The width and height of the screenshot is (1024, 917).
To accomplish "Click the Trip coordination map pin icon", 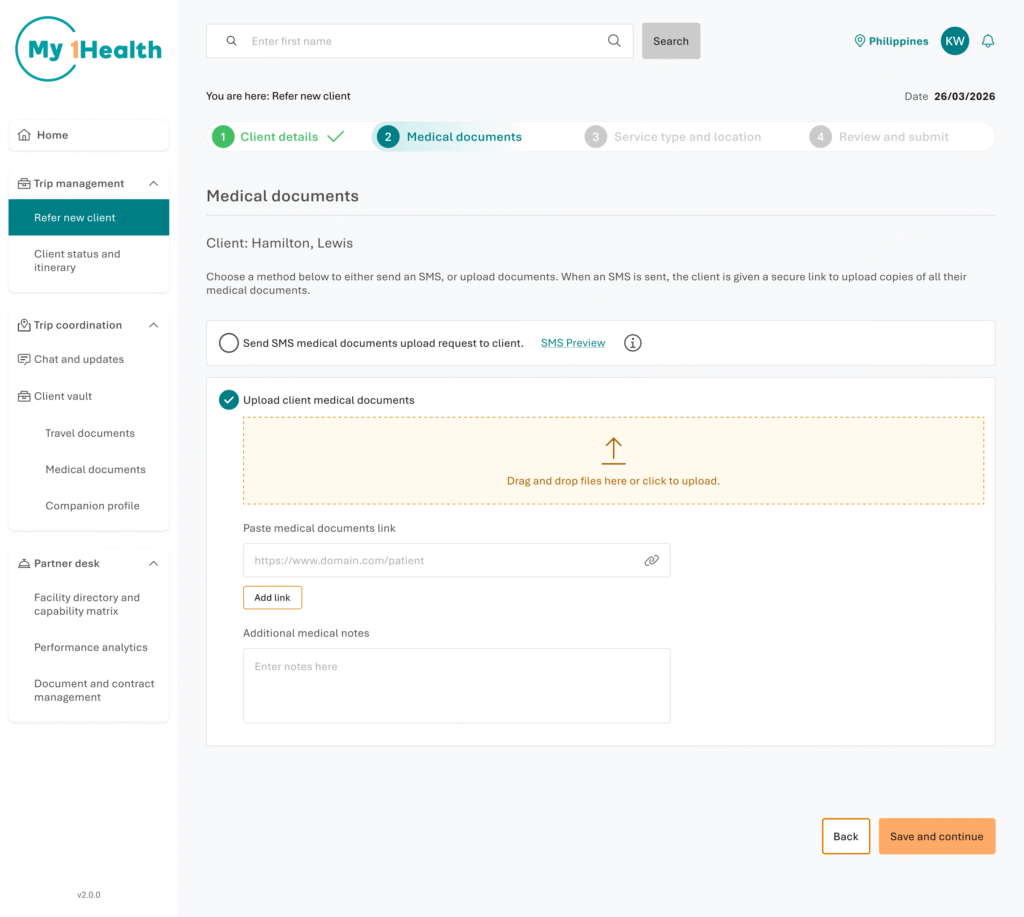I will (24, 325).
